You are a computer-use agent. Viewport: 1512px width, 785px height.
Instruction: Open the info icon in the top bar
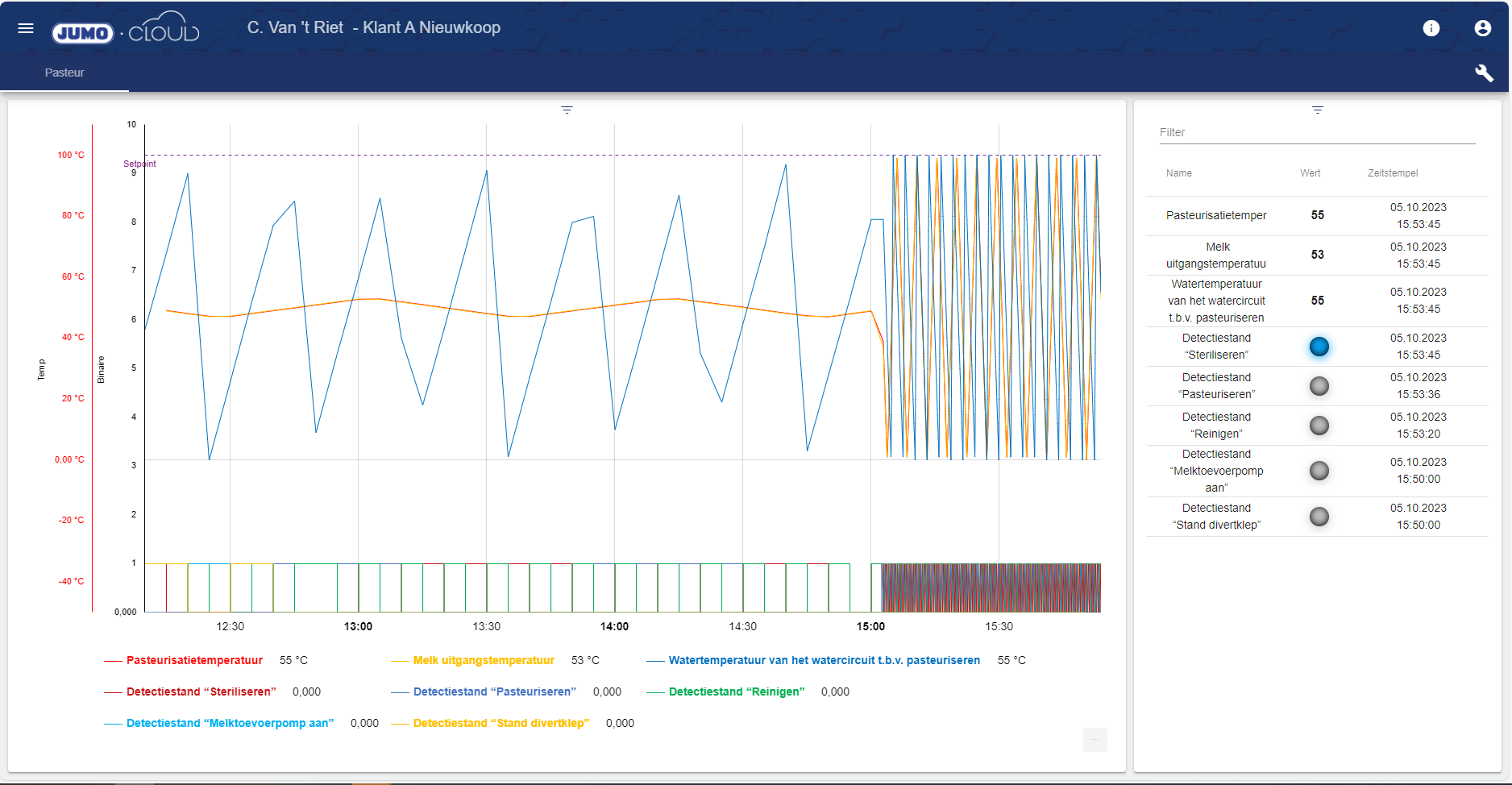click(x=1432, y=28)
